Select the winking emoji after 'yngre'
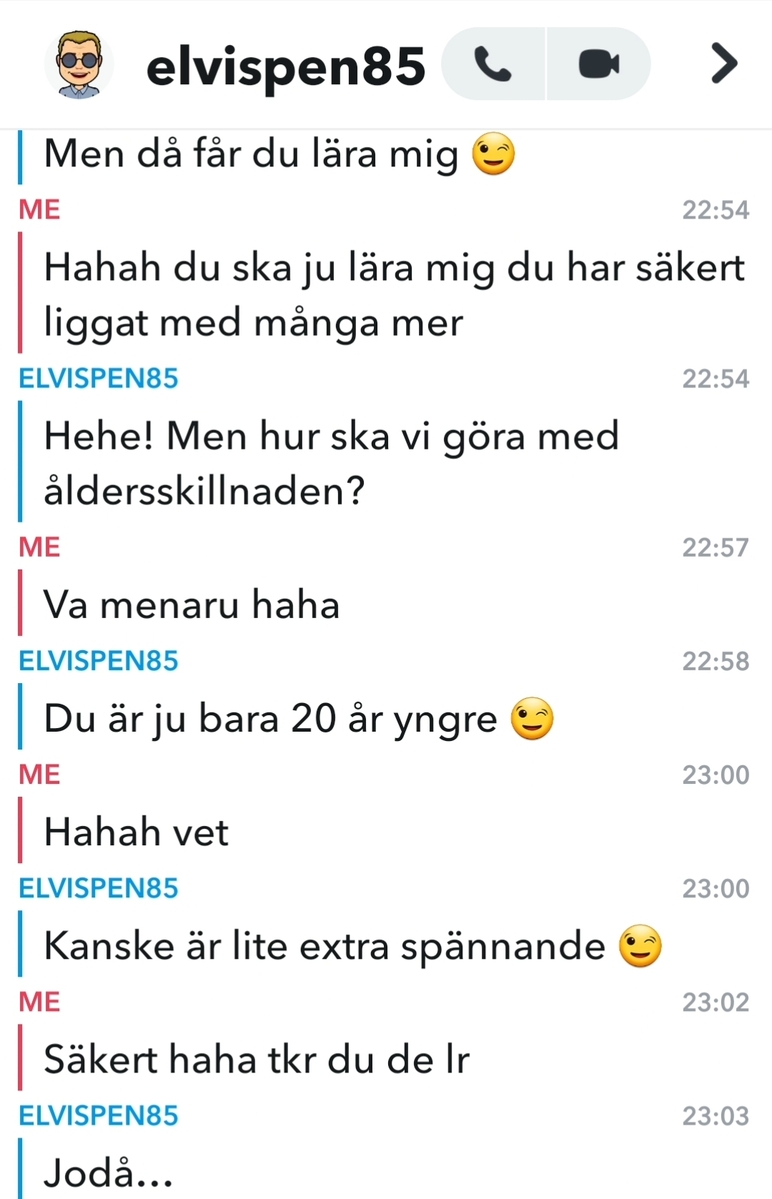772x1199 pixels. [x=531, y=719]
